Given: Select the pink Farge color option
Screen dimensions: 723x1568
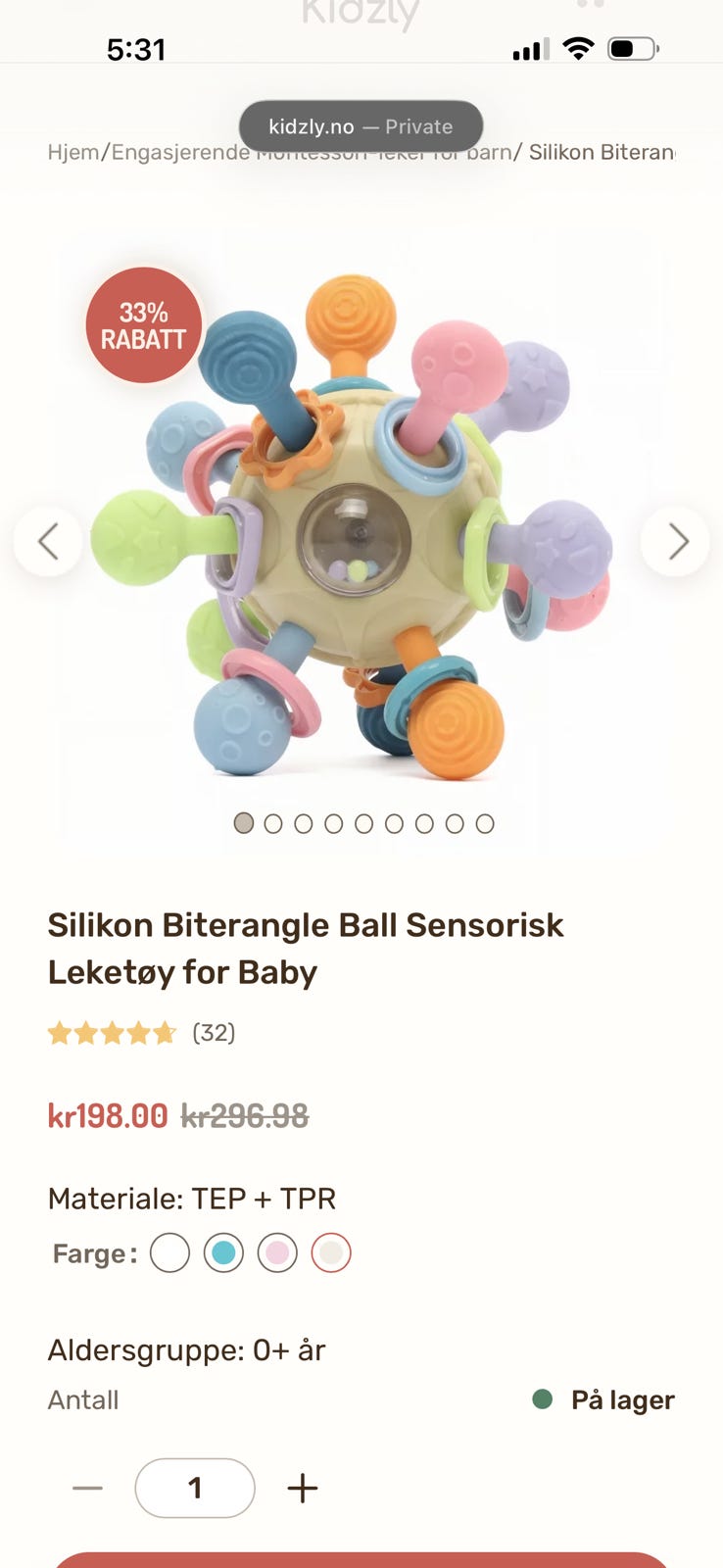Looking at the screenshot, I should (277, 1252).
